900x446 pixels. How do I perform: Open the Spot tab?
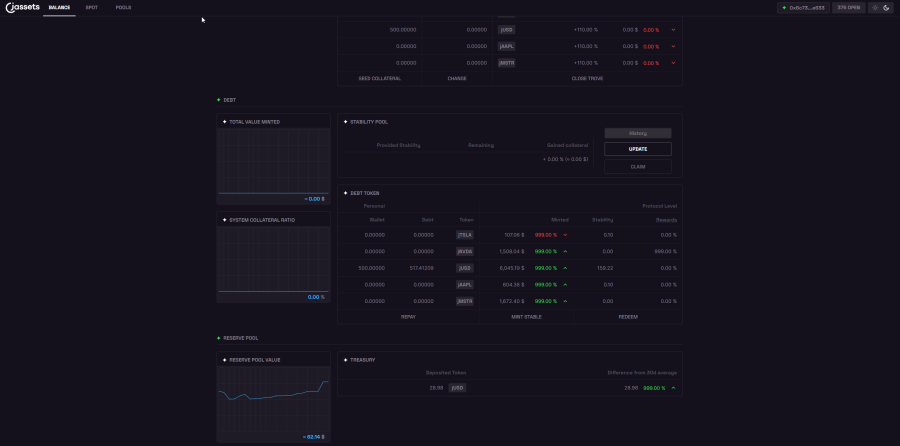(92, 7)
